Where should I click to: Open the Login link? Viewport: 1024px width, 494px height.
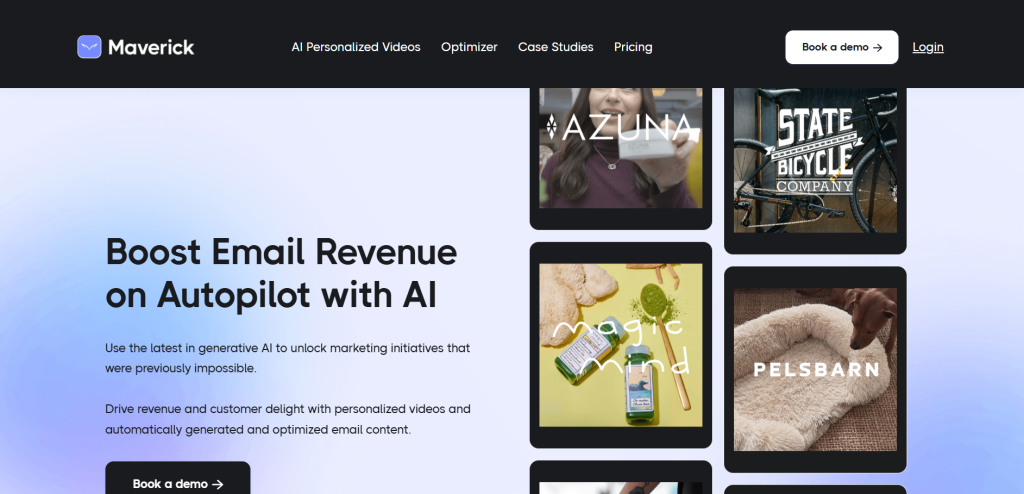tap(928, 47)
